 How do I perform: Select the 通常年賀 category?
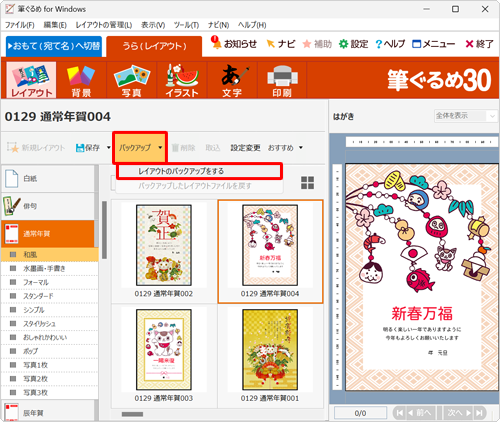click(48, 234)
